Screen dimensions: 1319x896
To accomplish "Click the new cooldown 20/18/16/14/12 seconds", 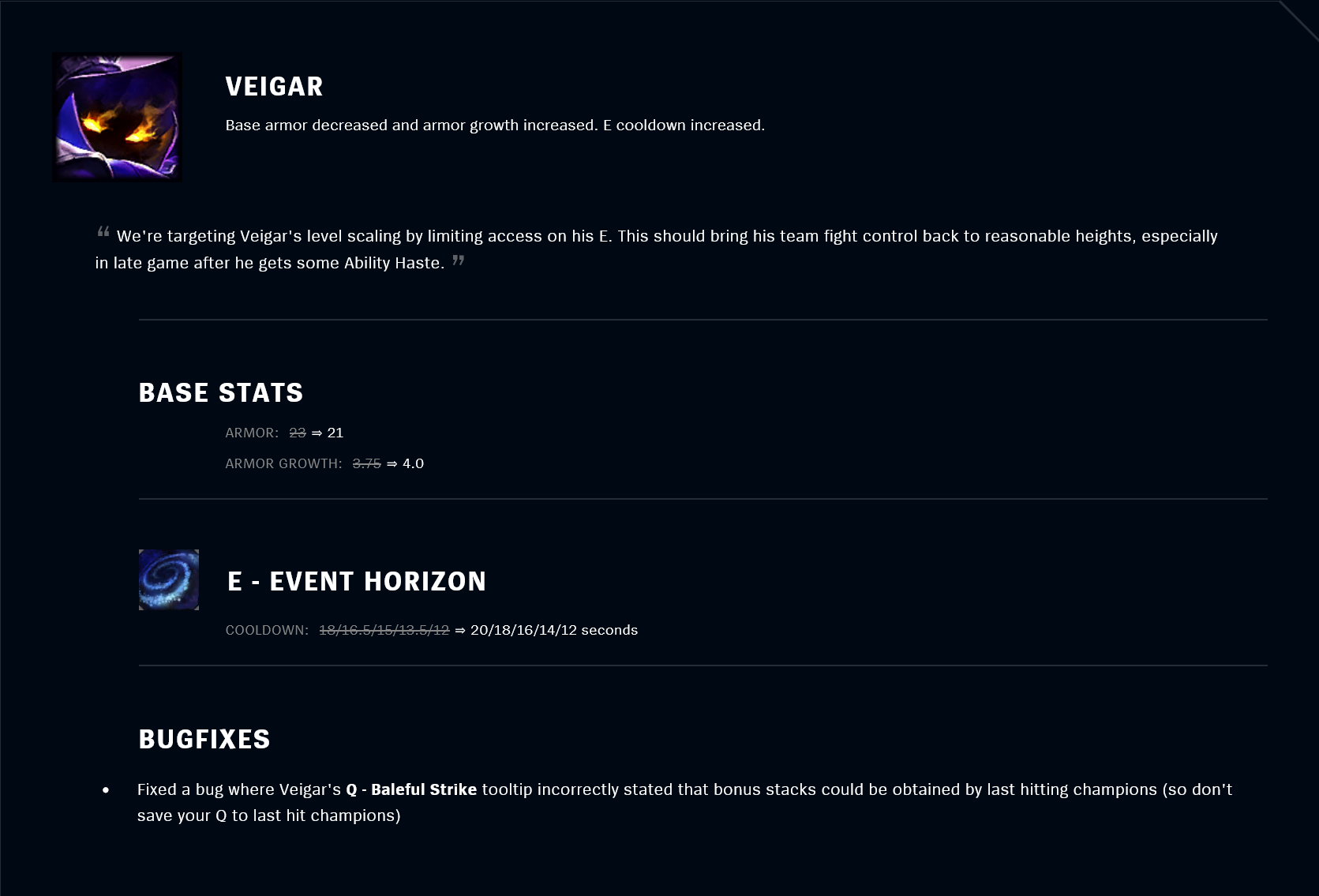I will [x=554, y=630].
